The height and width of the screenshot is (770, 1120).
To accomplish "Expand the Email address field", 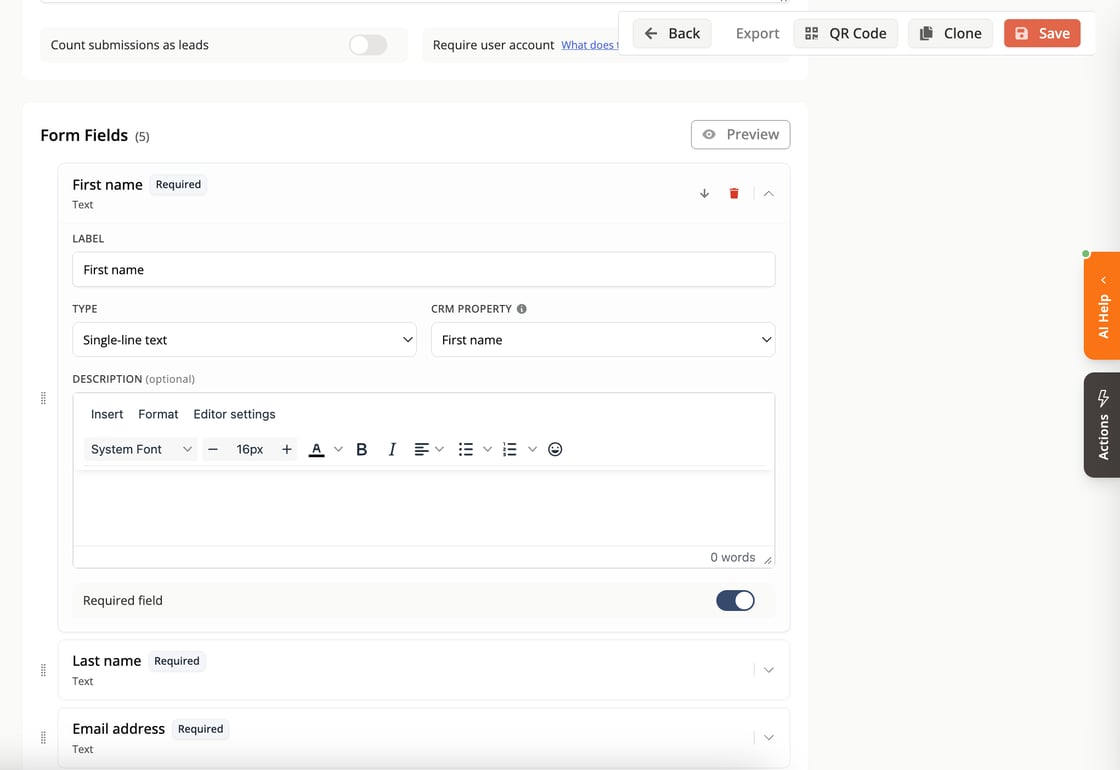I will coord(769,738).
